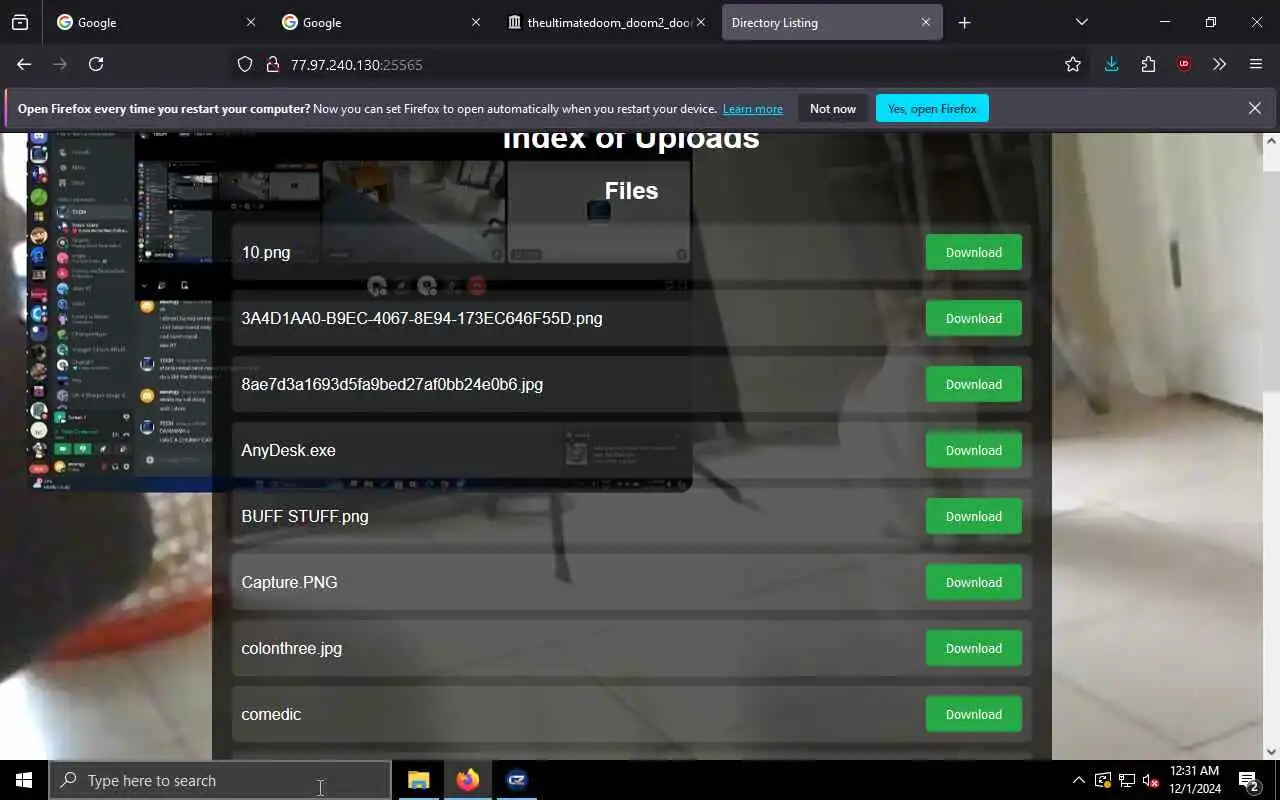Click the Firefox taskbar icon
The width and height of the screenshot is (1280, 800).
pos(467,780)
